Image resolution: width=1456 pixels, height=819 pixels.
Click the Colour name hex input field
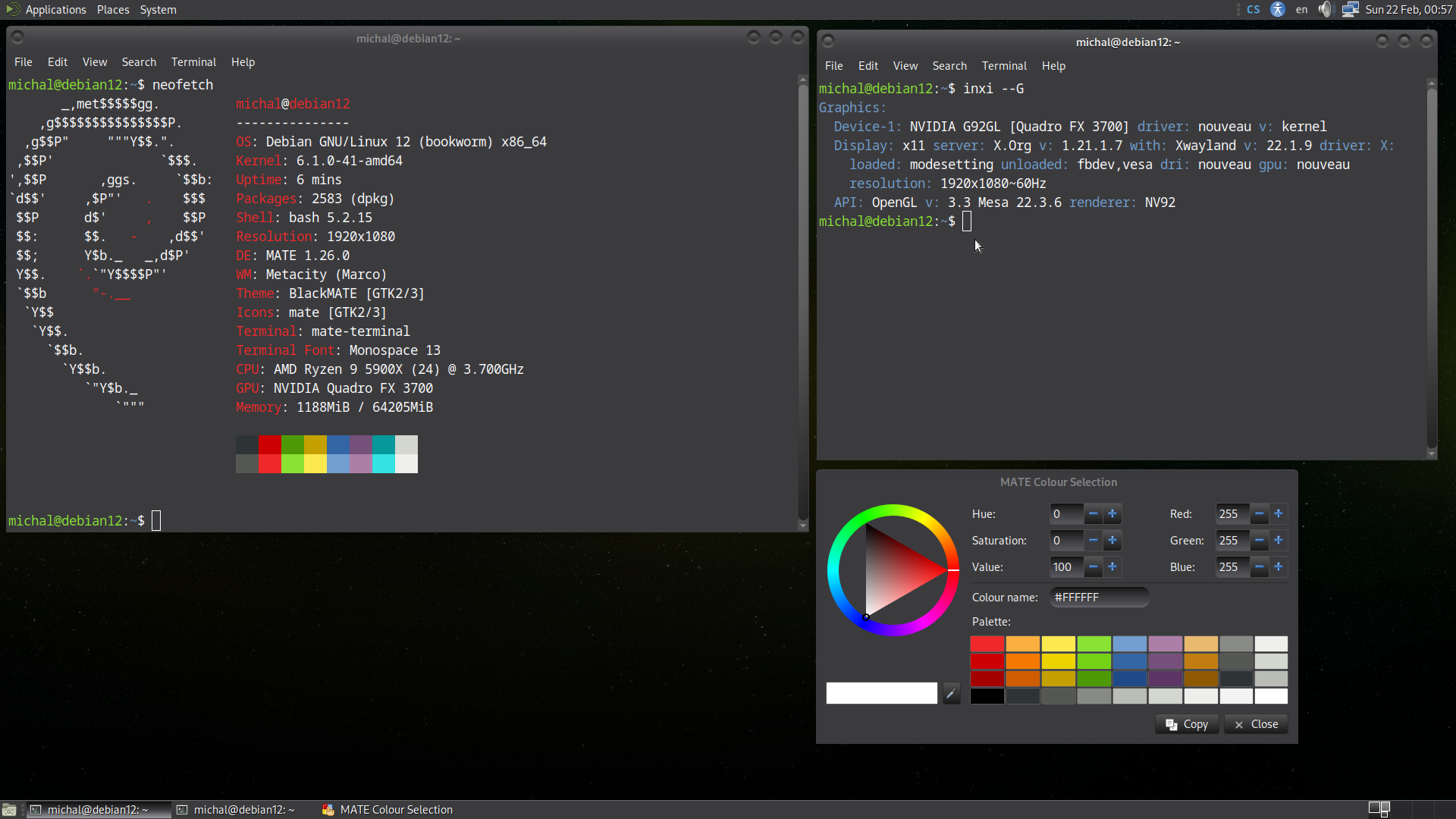point(1099,598)
